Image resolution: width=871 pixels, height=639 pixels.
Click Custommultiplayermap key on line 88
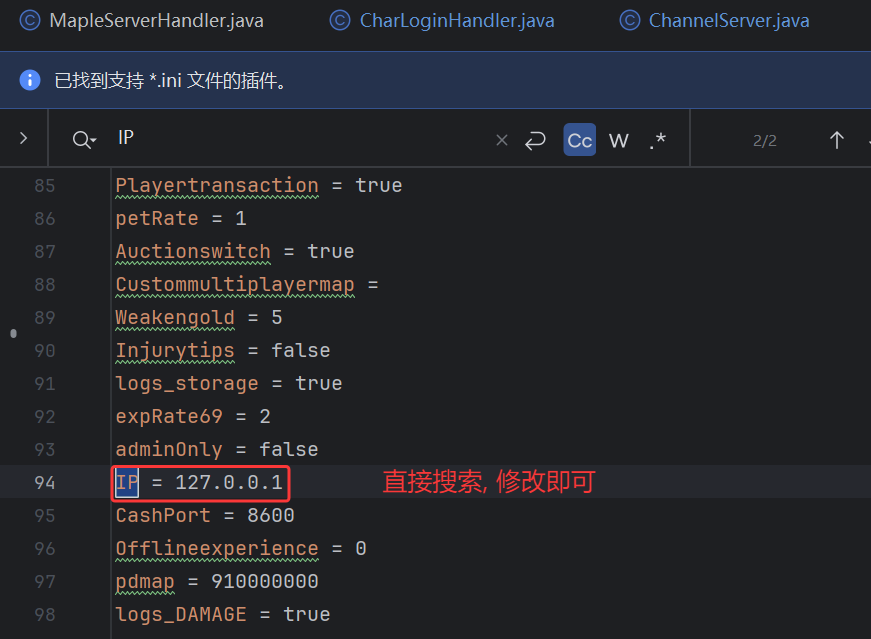235,284
